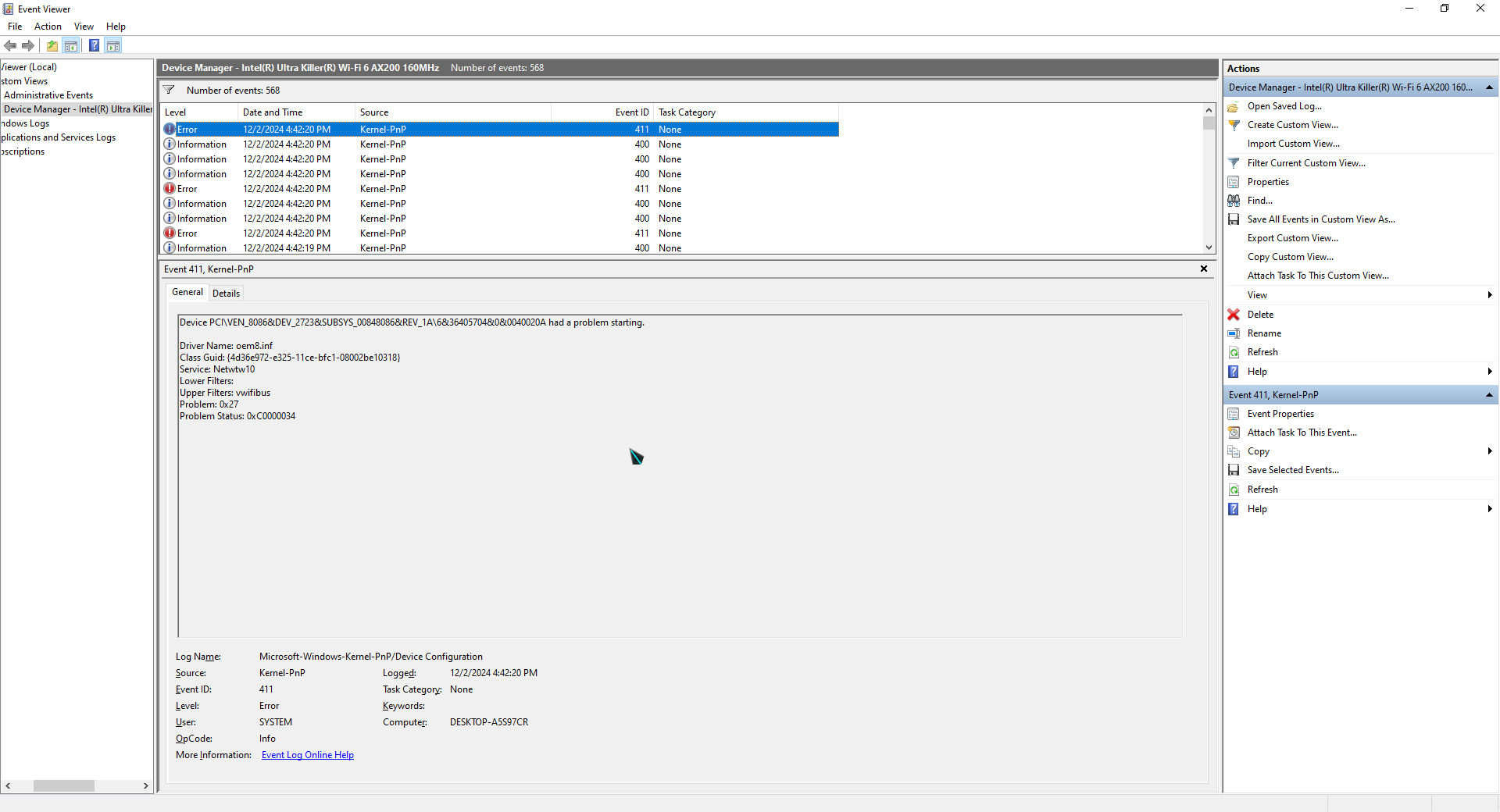1500x812 pixels.
Task: Expand Help submenu arrow under Refresh, custom view
Action: 1490,372
